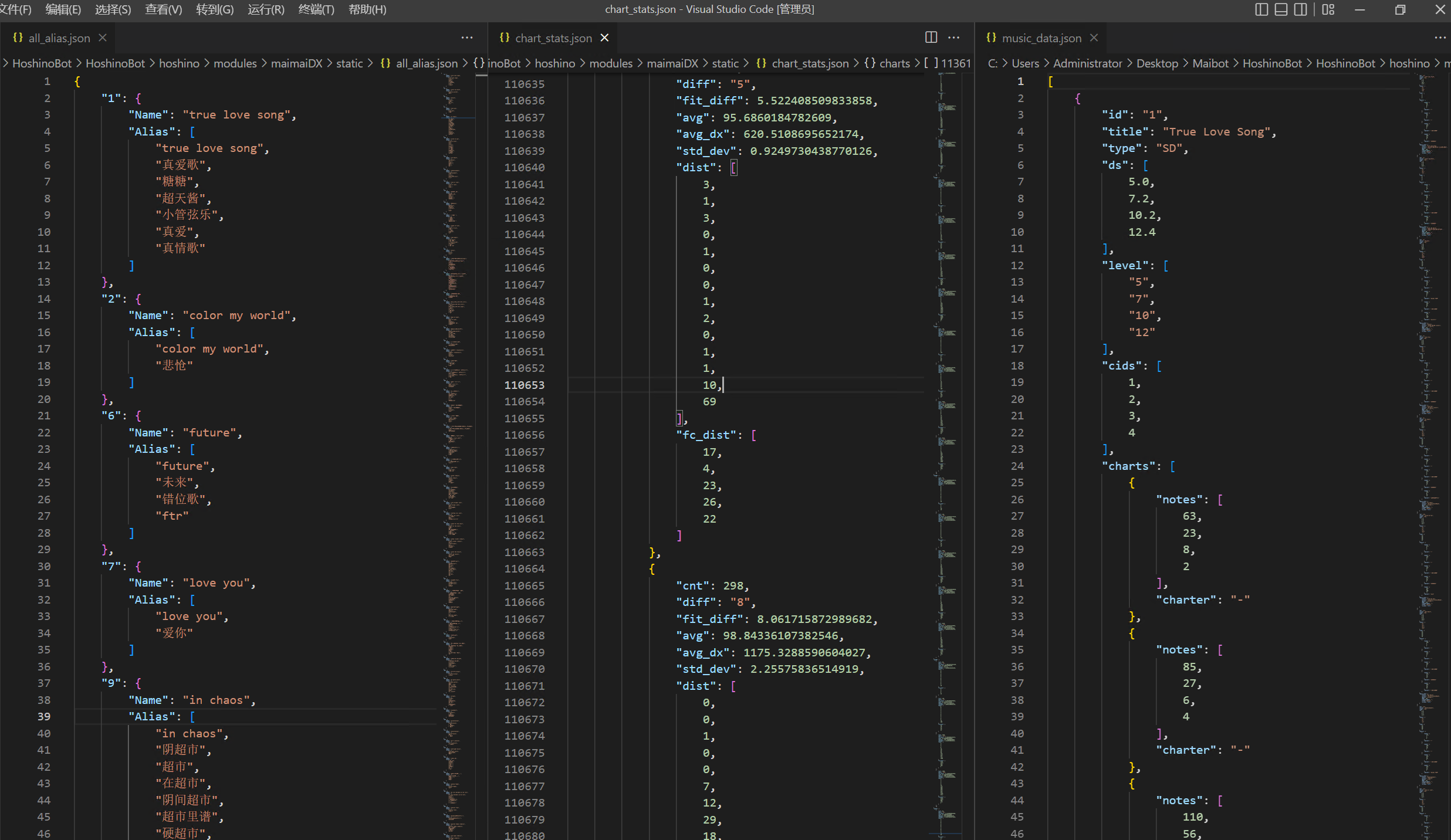Click line number 39 in all_alias.json
The image size is (1451, 840).
[44, 717]
